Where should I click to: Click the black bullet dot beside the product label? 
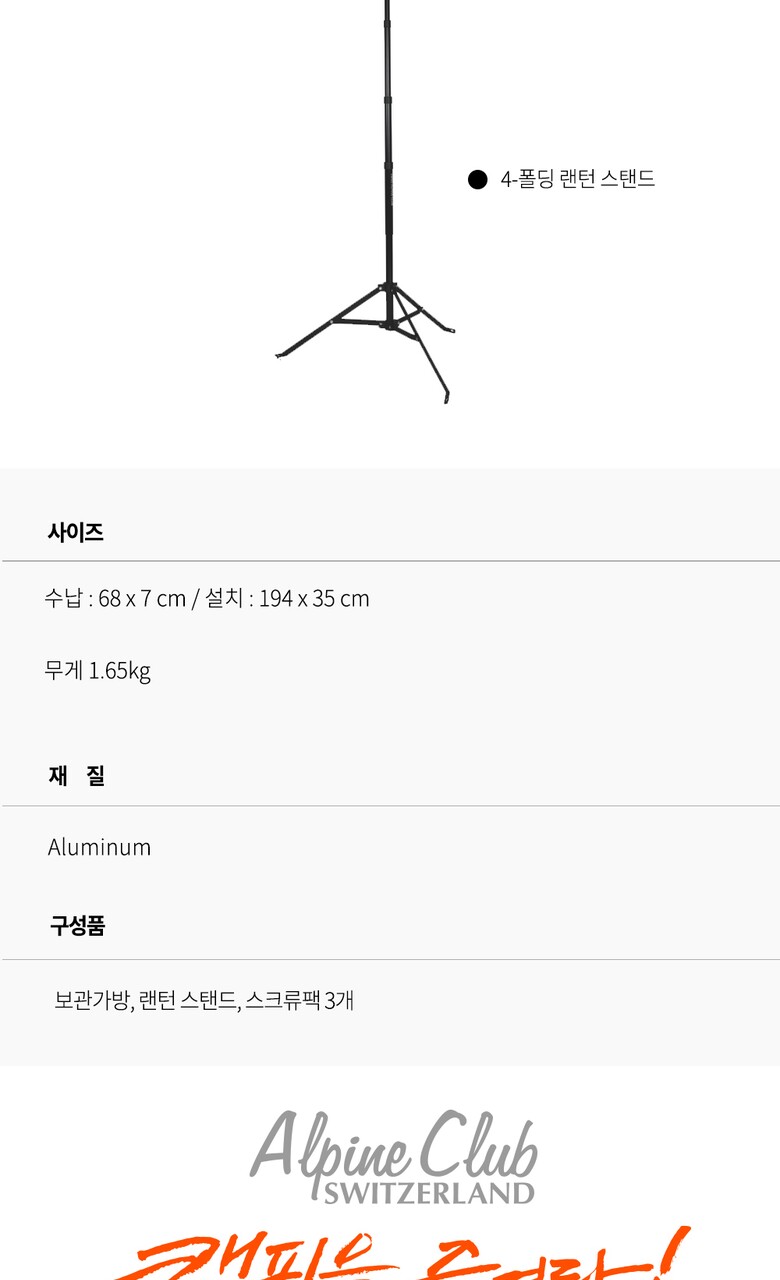point(477,180)
